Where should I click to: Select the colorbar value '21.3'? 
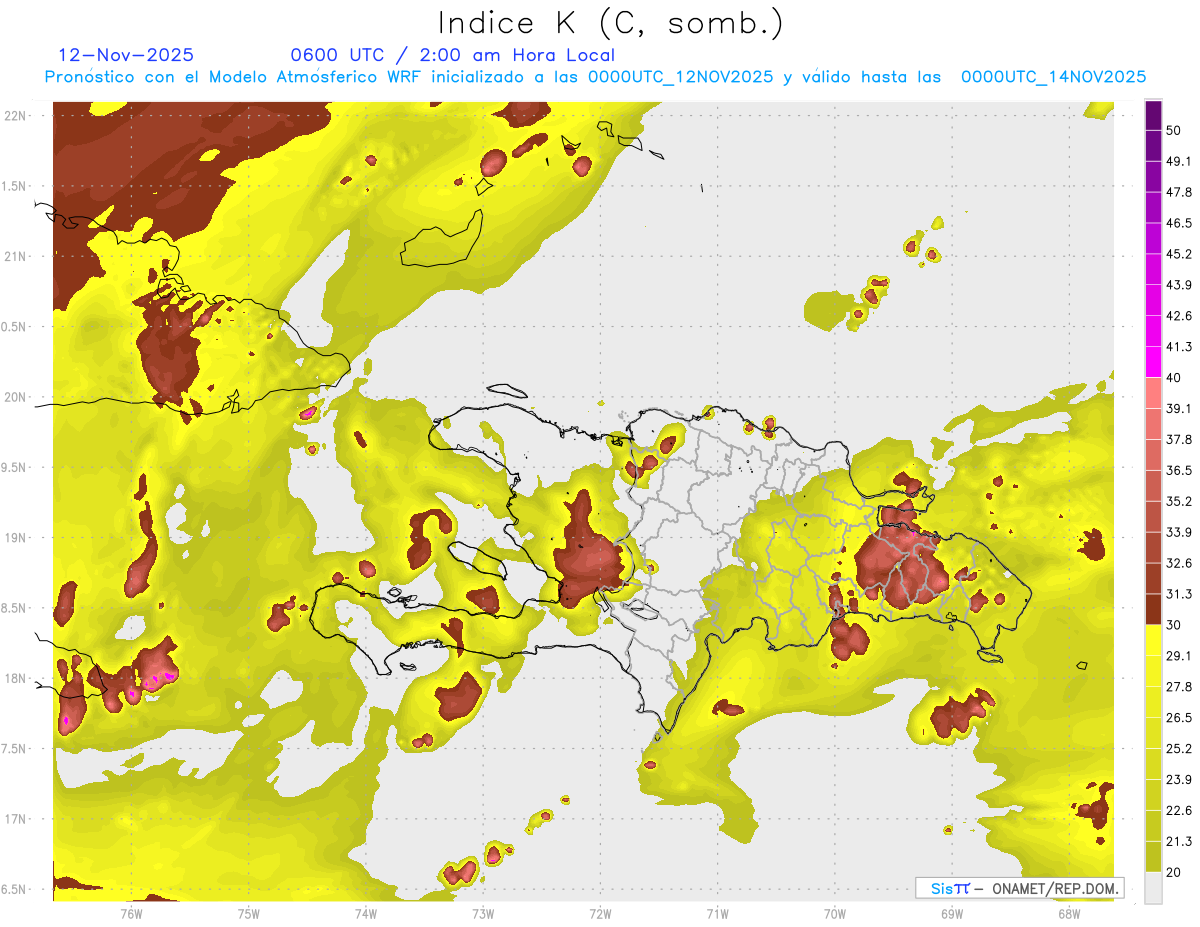click(1179, 841)
